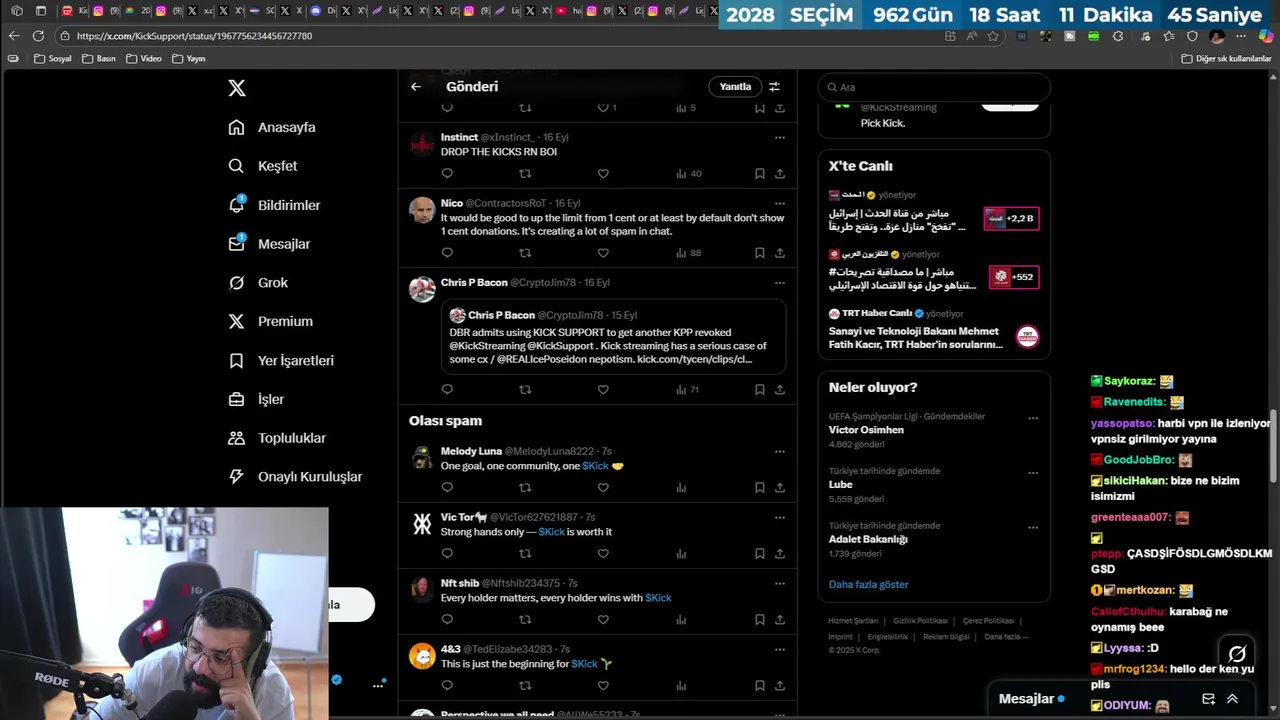The width and height of the screenshot is (1280, 720).
Task: Expand the Mesajlar drawer
Action: [1232, 699]
